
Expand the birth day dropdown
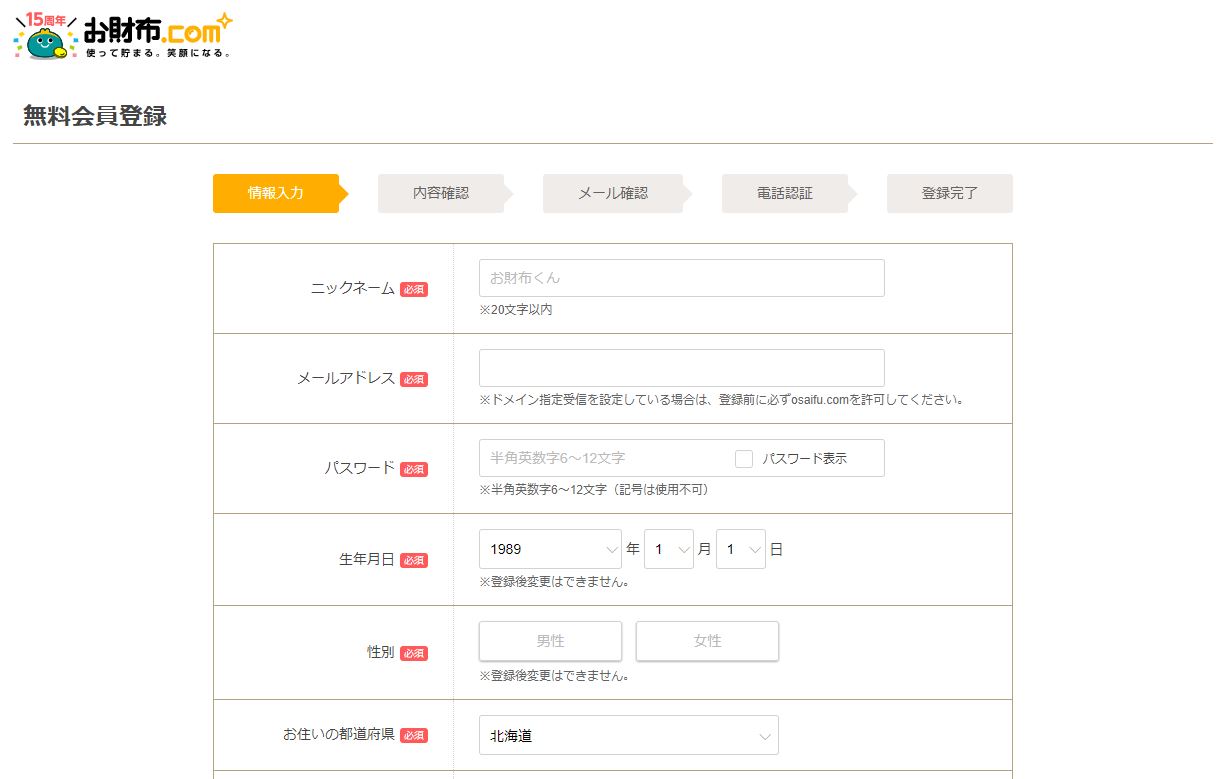click(740, 549)
